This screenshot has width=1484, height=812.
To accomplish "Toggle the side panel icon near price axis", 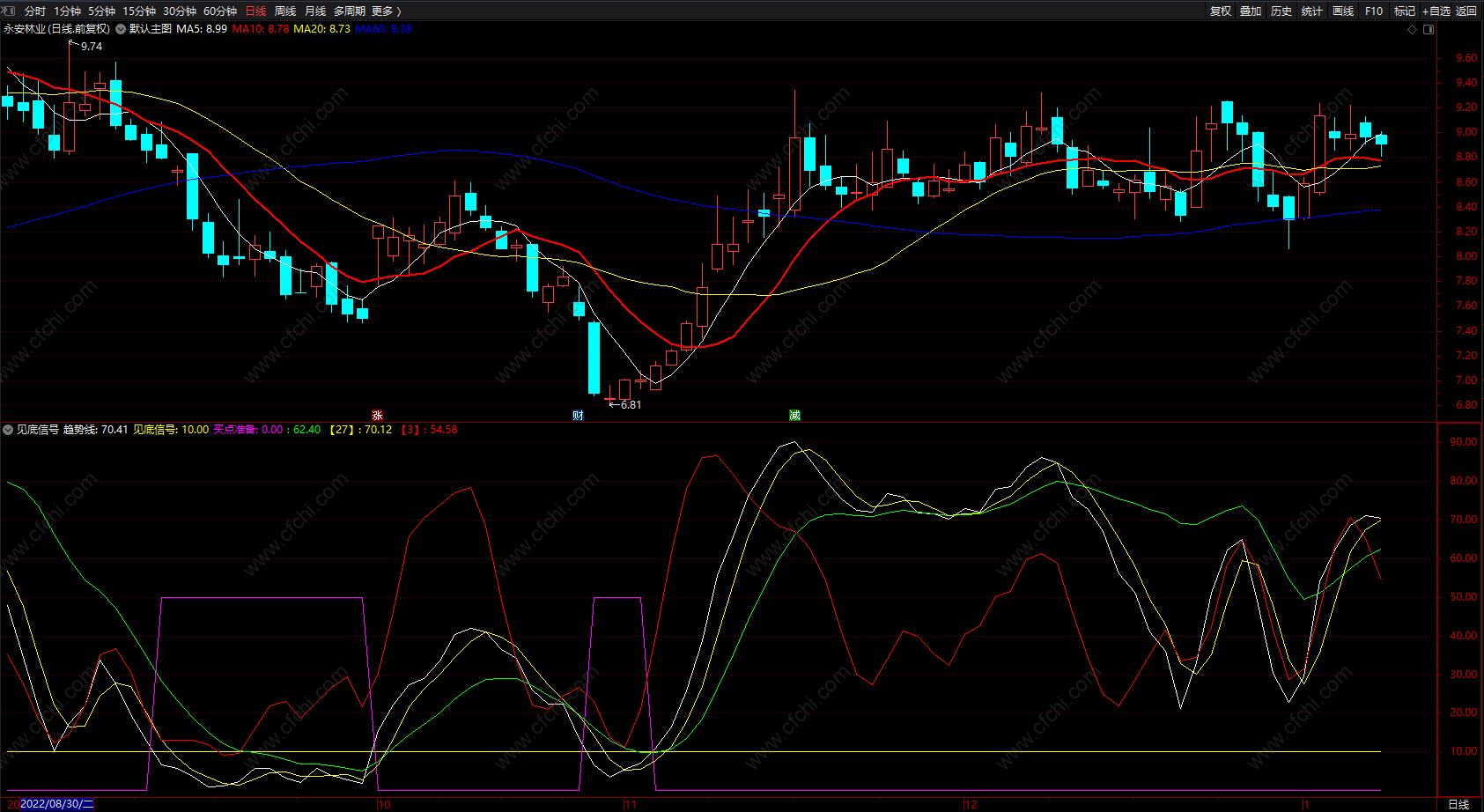I will click(1429, 29).
